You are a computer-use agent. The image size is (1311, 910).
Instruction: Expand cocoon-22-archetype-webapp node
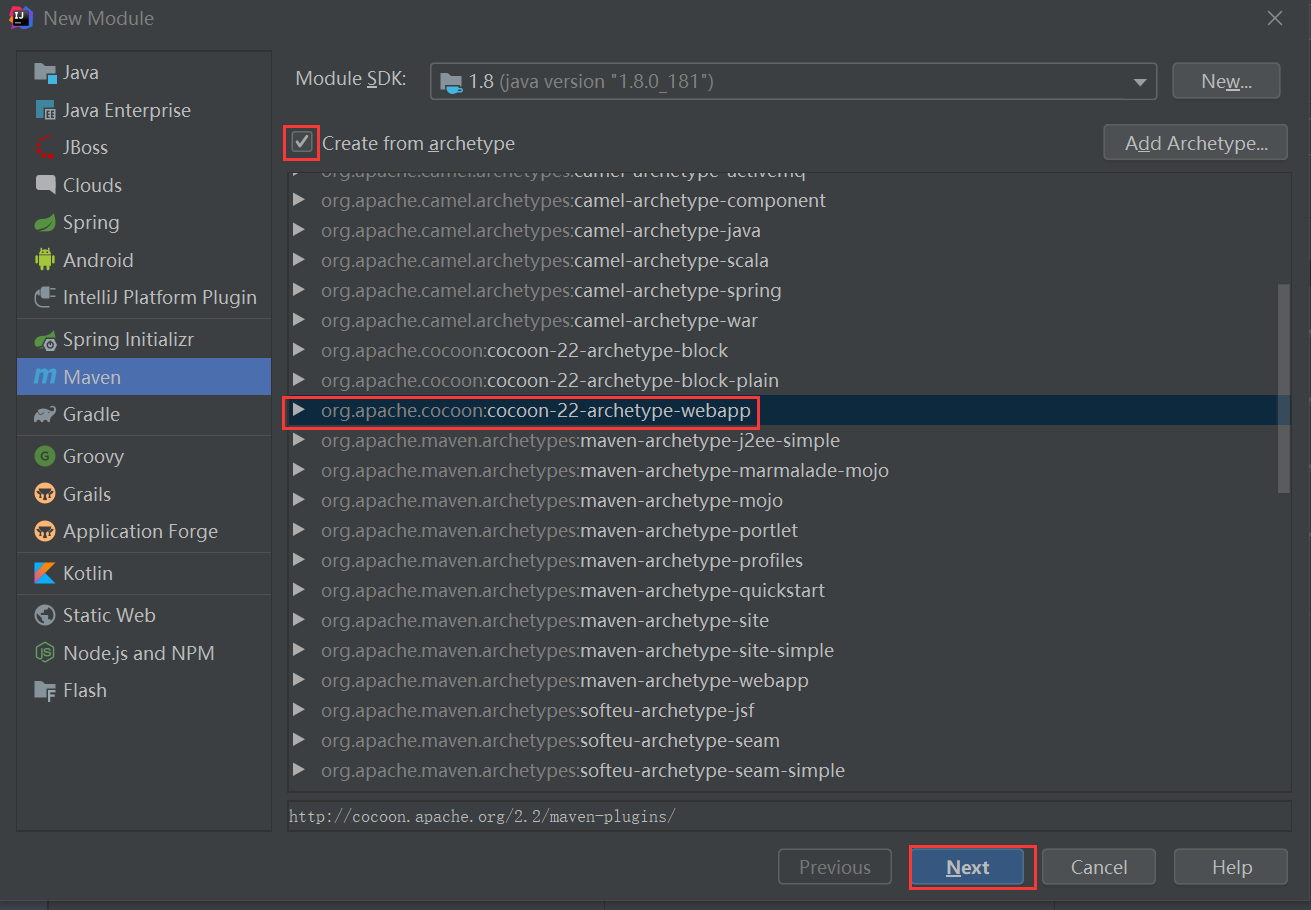[298, 410]
